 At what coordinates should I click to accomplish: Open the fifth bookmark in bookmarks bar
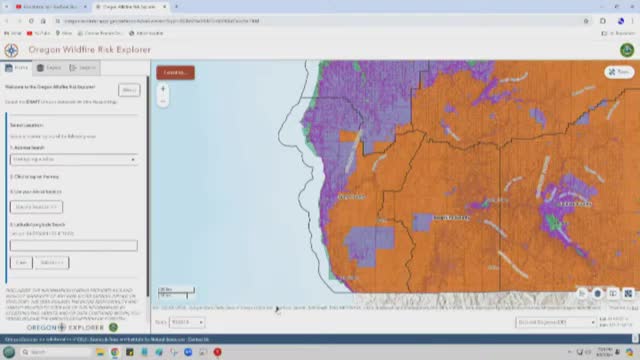point(146,33)
